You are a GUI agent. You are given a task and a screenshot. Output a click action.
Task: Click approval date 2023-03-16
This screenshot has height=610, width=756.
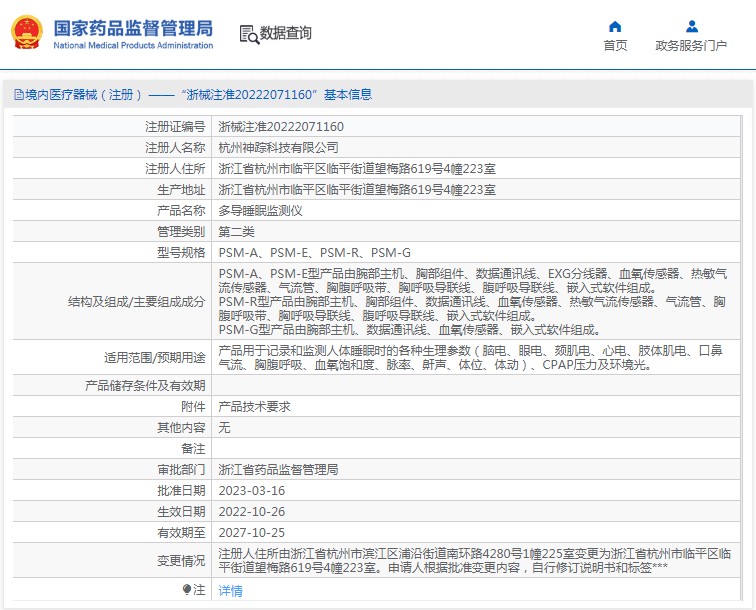[251, 491]
